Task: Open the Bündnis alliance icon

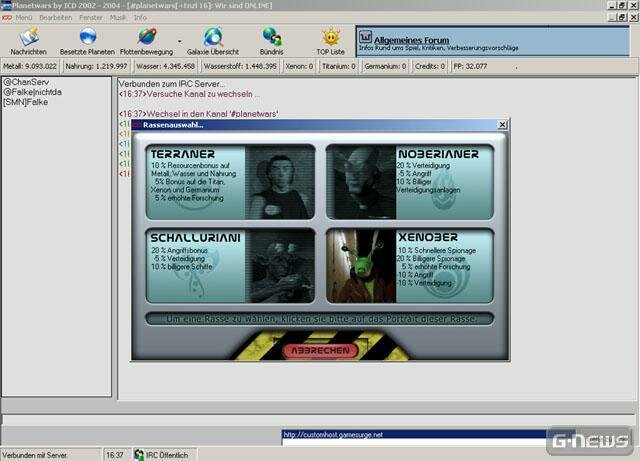Action: [x=272, y=37]
